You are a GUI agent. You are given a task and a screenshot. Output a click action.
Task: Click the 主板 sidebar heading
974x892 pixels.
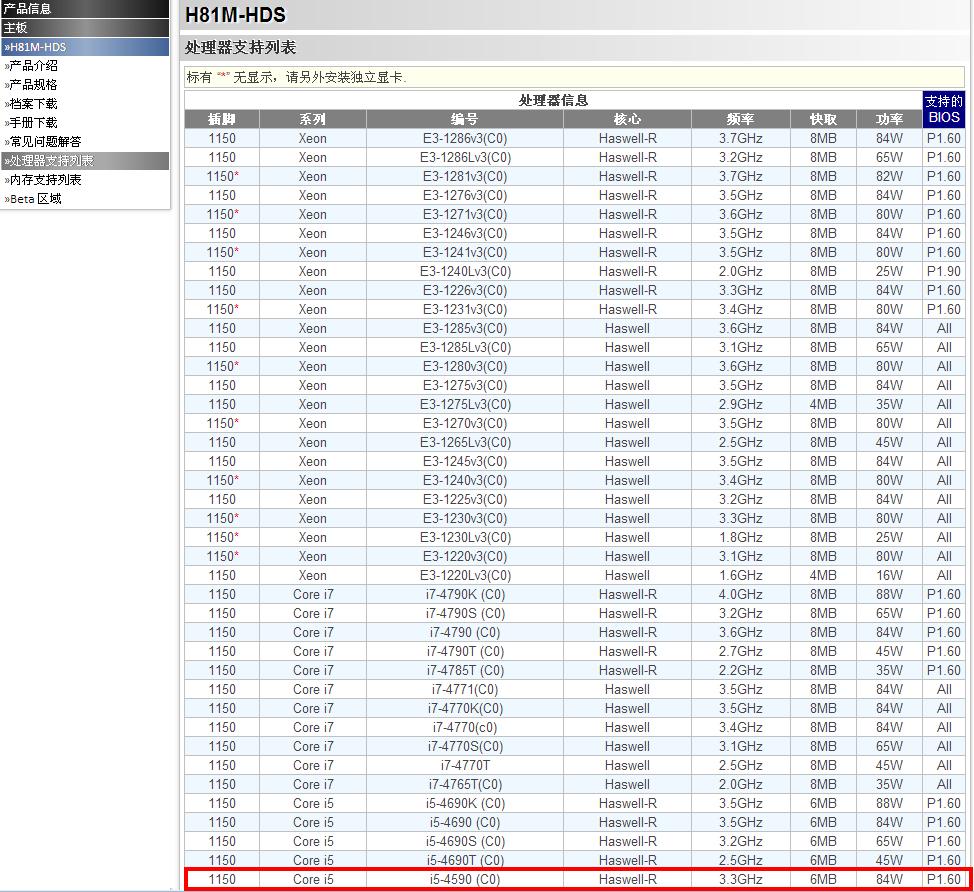point(15,28)
